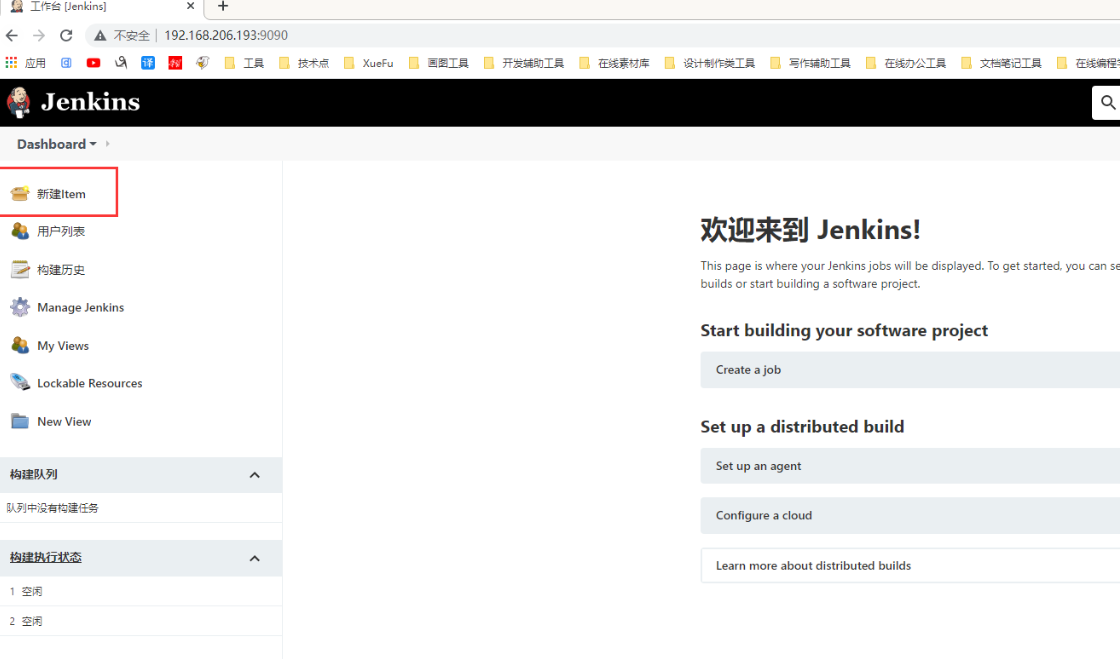
Task: Click Configure a cloud
Action: pyautogui.click(x=910, y=515)
